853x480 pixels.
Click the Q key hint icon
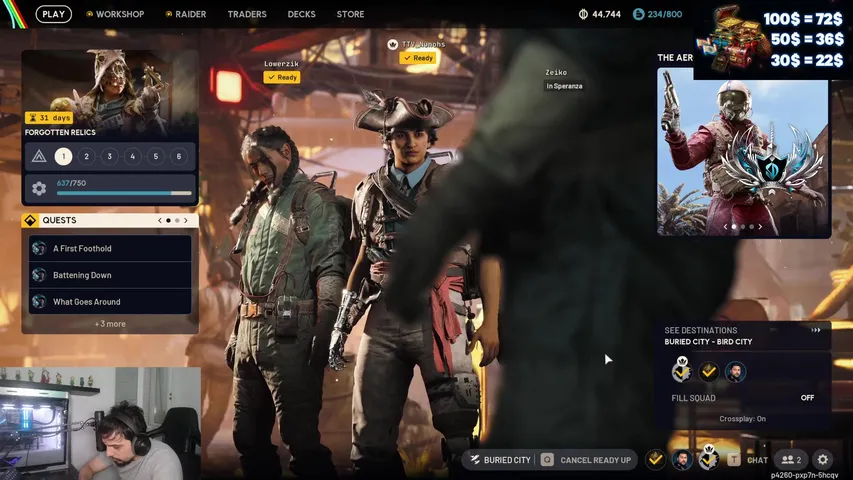tap(547, 460)
